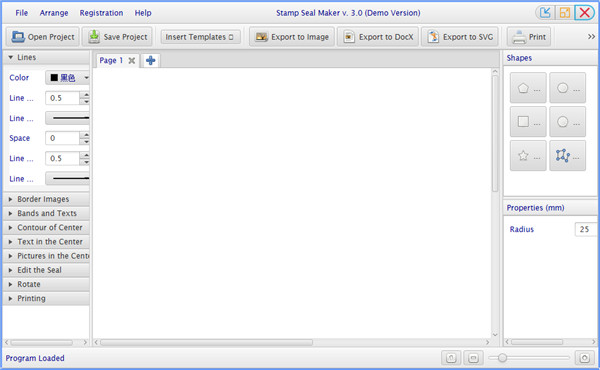Click the Shapes panel header
Screen dimensions: 600x370
coord(550,58)
